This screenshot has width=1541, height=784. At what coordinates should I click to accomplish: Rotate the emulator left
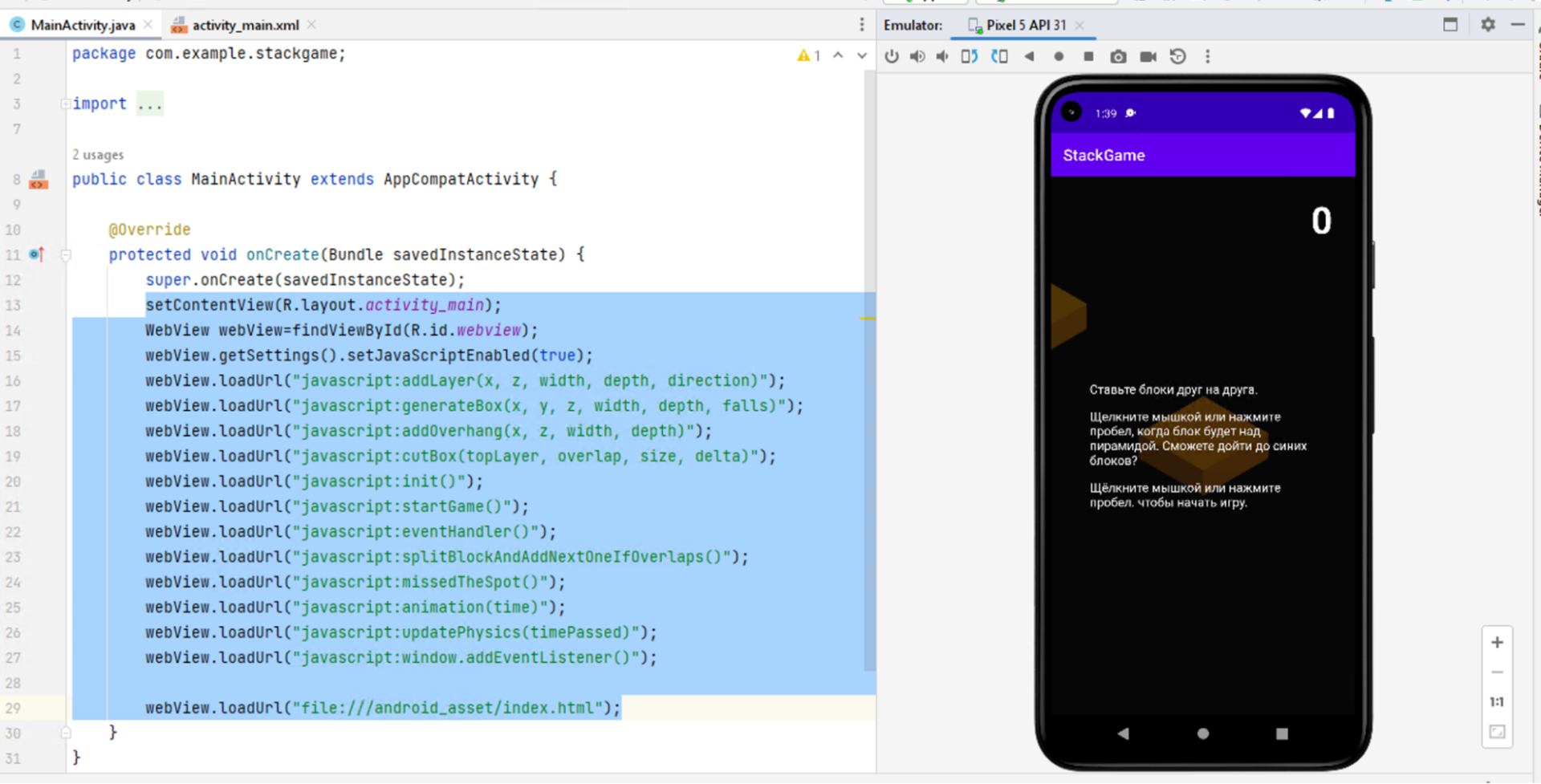pyautogui.click(x=970, y=56)
